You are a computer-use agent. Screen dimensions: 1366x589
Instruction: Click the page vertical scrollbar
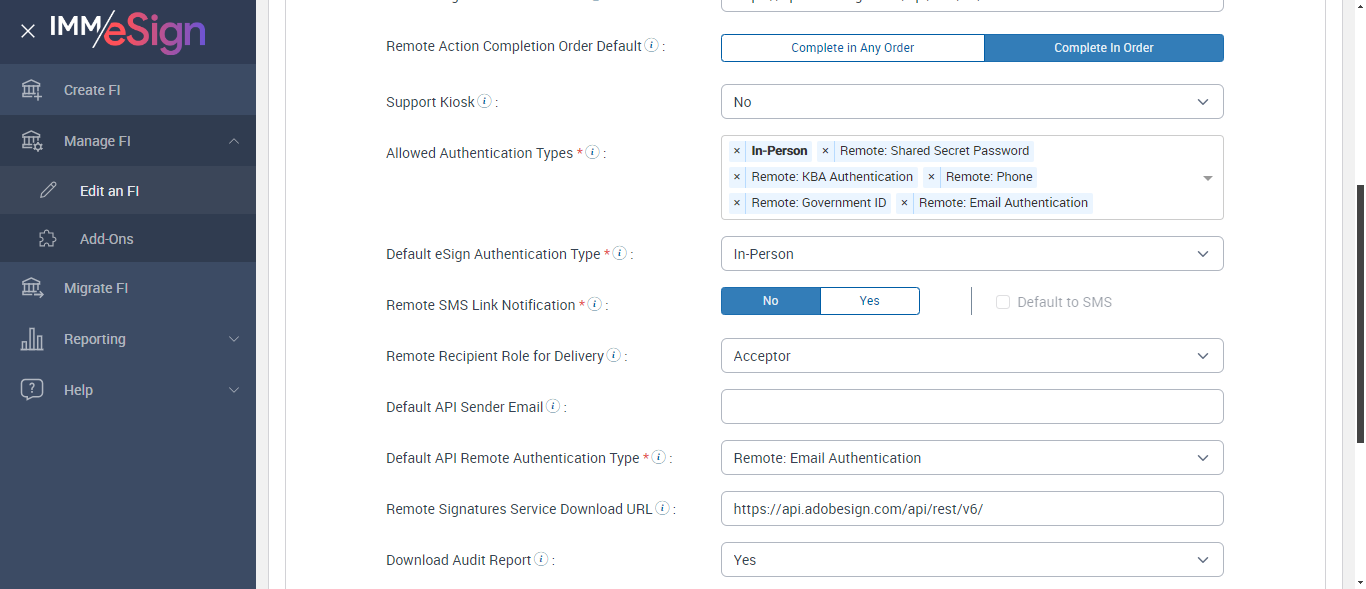click(1358, 310)
